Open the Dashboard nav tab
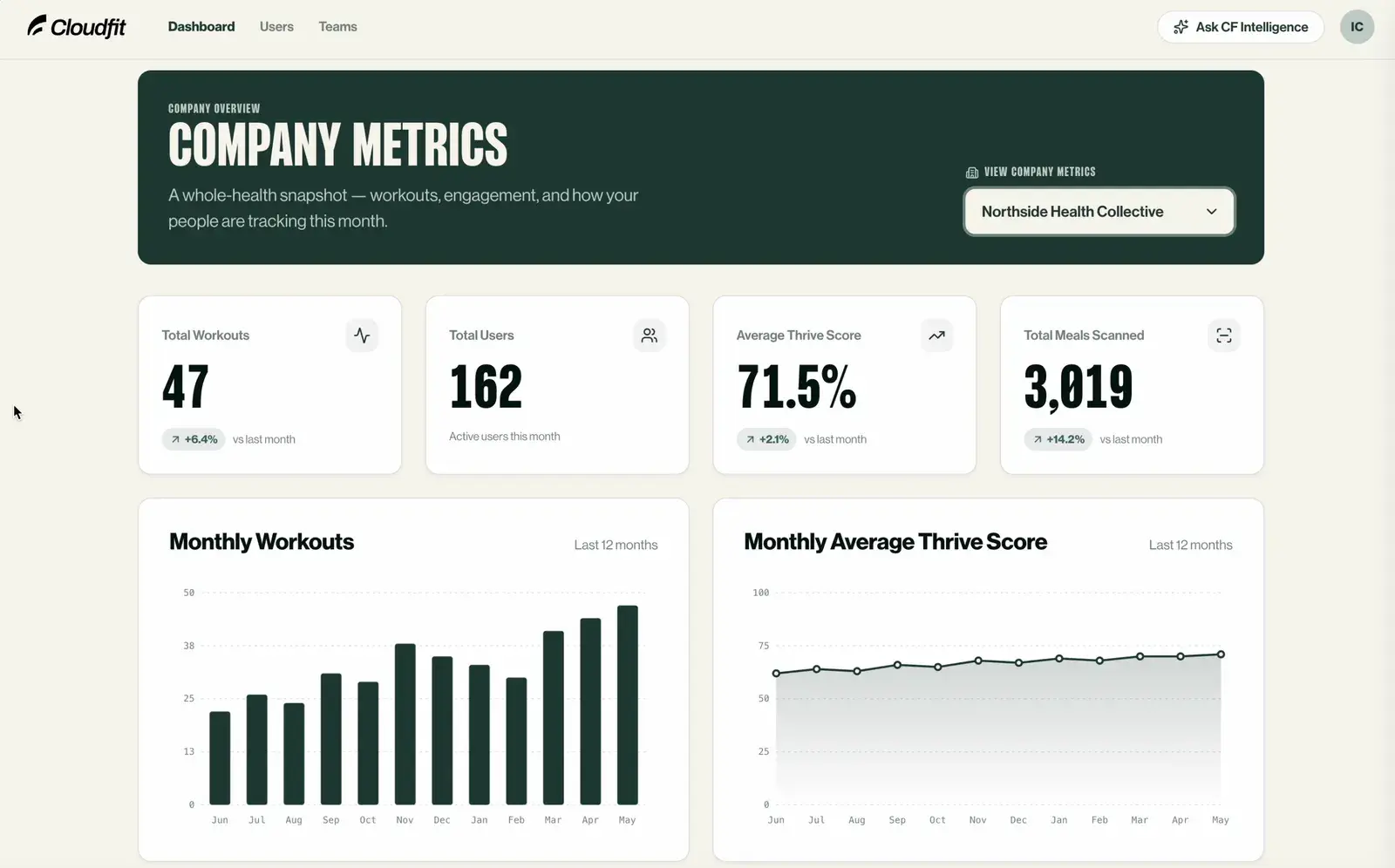1395x868 pixels. tap(201, 27)
